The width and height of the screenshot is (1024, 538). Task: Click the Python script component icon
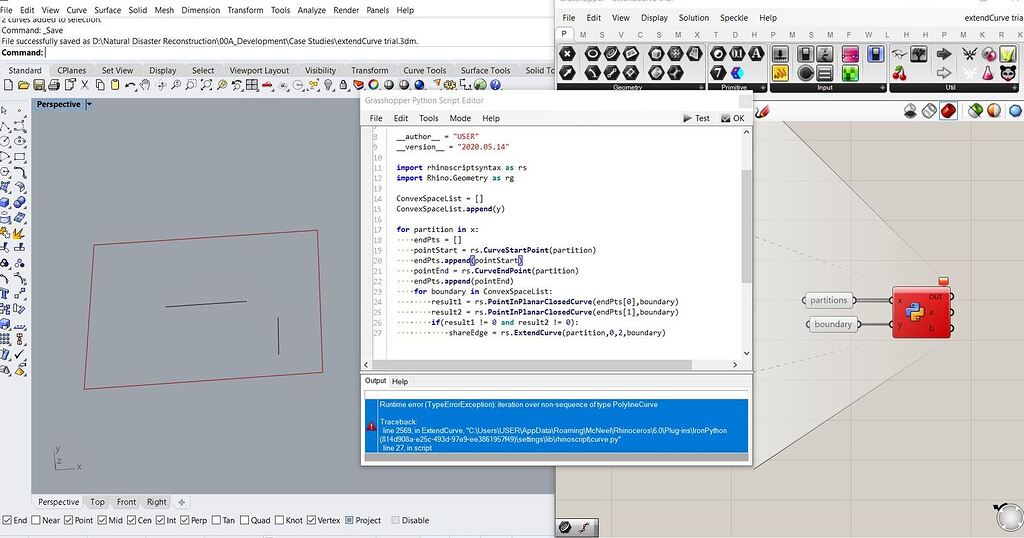click(916, 312)
